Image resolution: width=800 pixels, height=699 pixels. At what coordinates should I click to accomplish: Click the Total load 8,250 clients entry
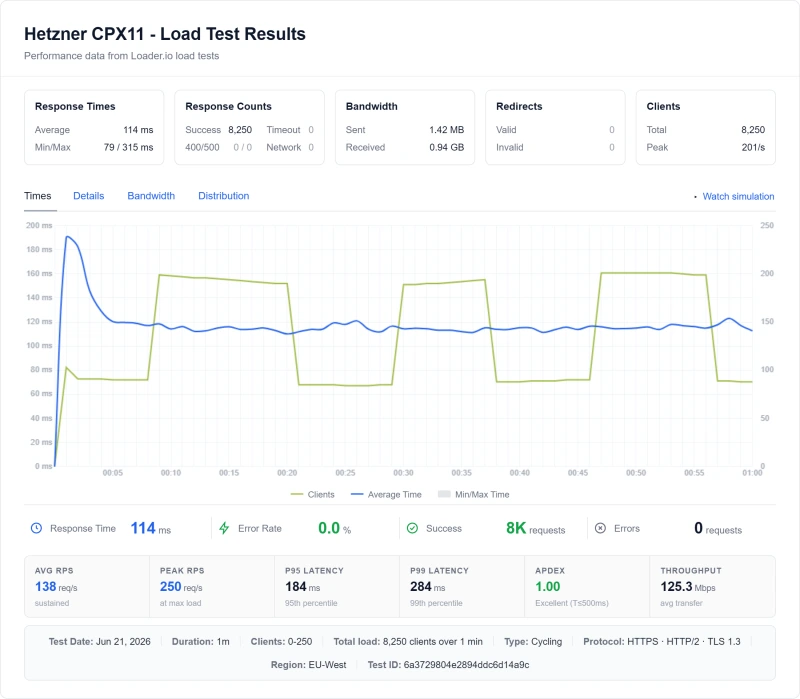pyautogui.click(x=408, y=641)
